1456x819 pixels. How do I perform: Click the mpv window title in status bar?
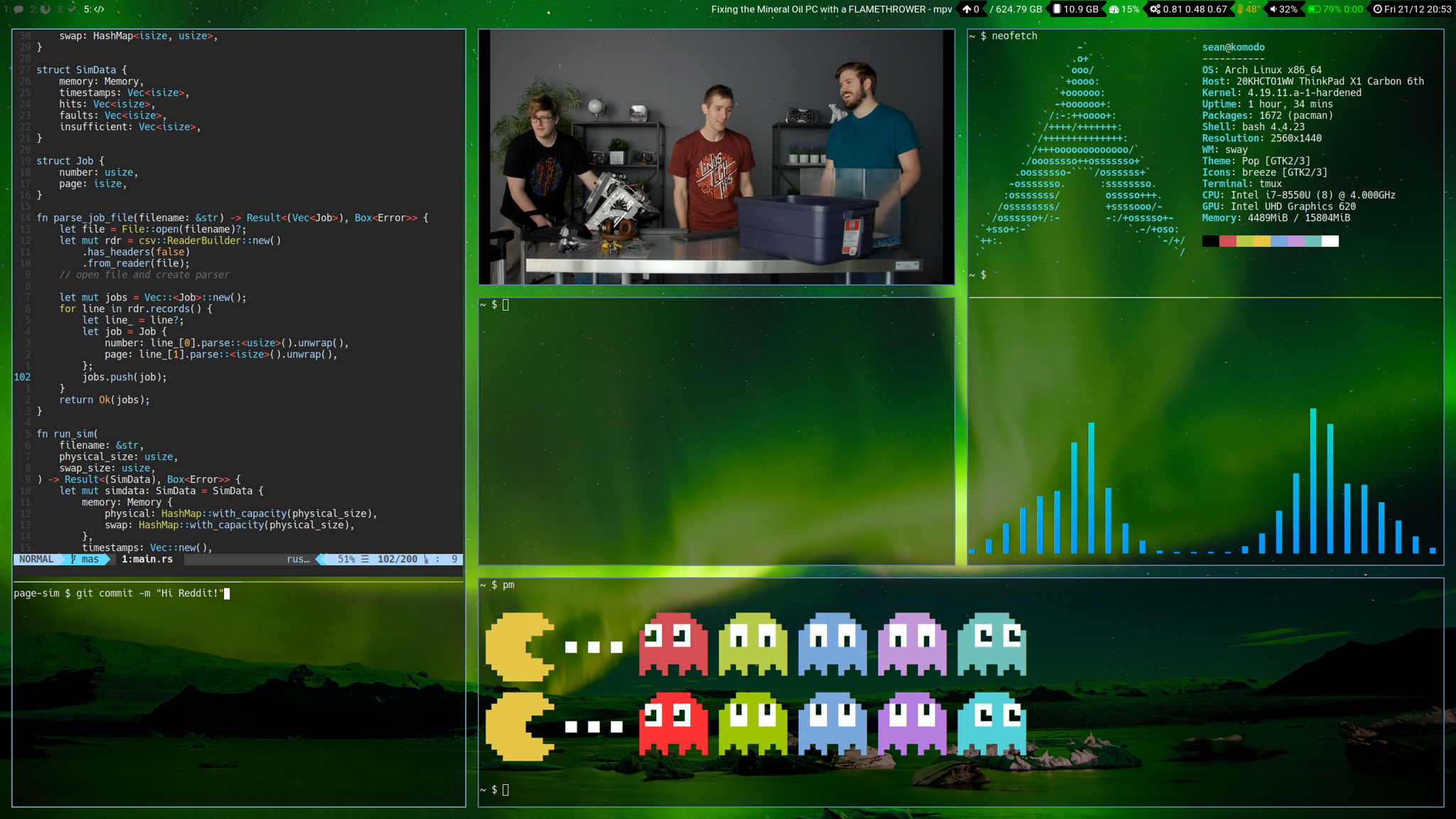click(831, 9)
